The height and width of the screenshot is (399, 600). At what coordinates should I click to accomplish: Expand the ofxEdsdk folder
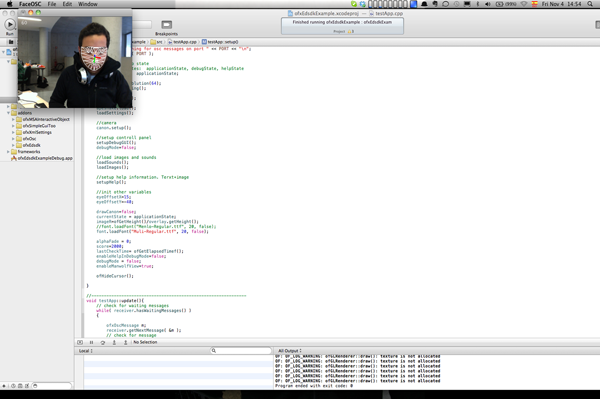13,145
